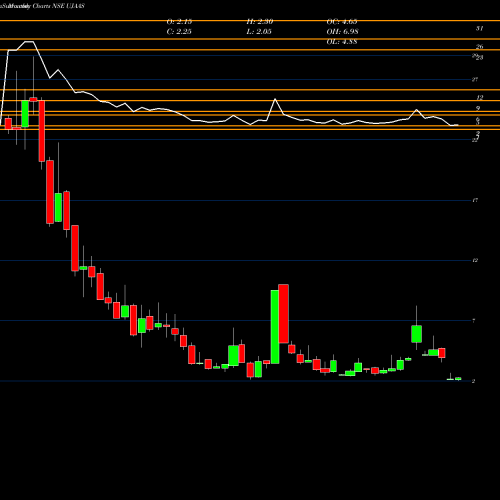Screen dimensions: 500x500
Task: Click the 'OL: 4.88' readout
Action: (342, 42)
